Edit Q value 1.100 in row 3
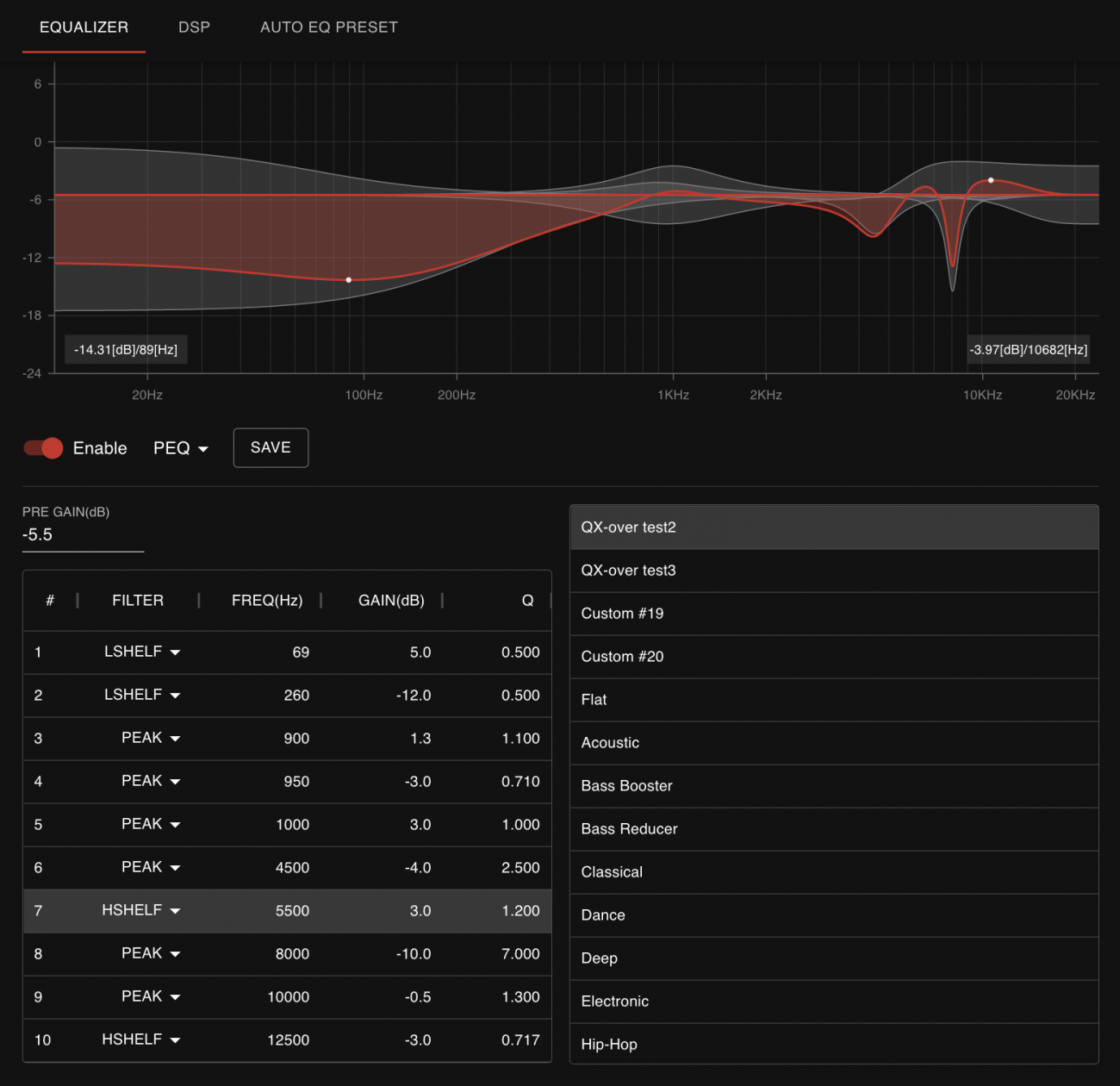Screen dimensions: 1120x1086 pos(520,739)
